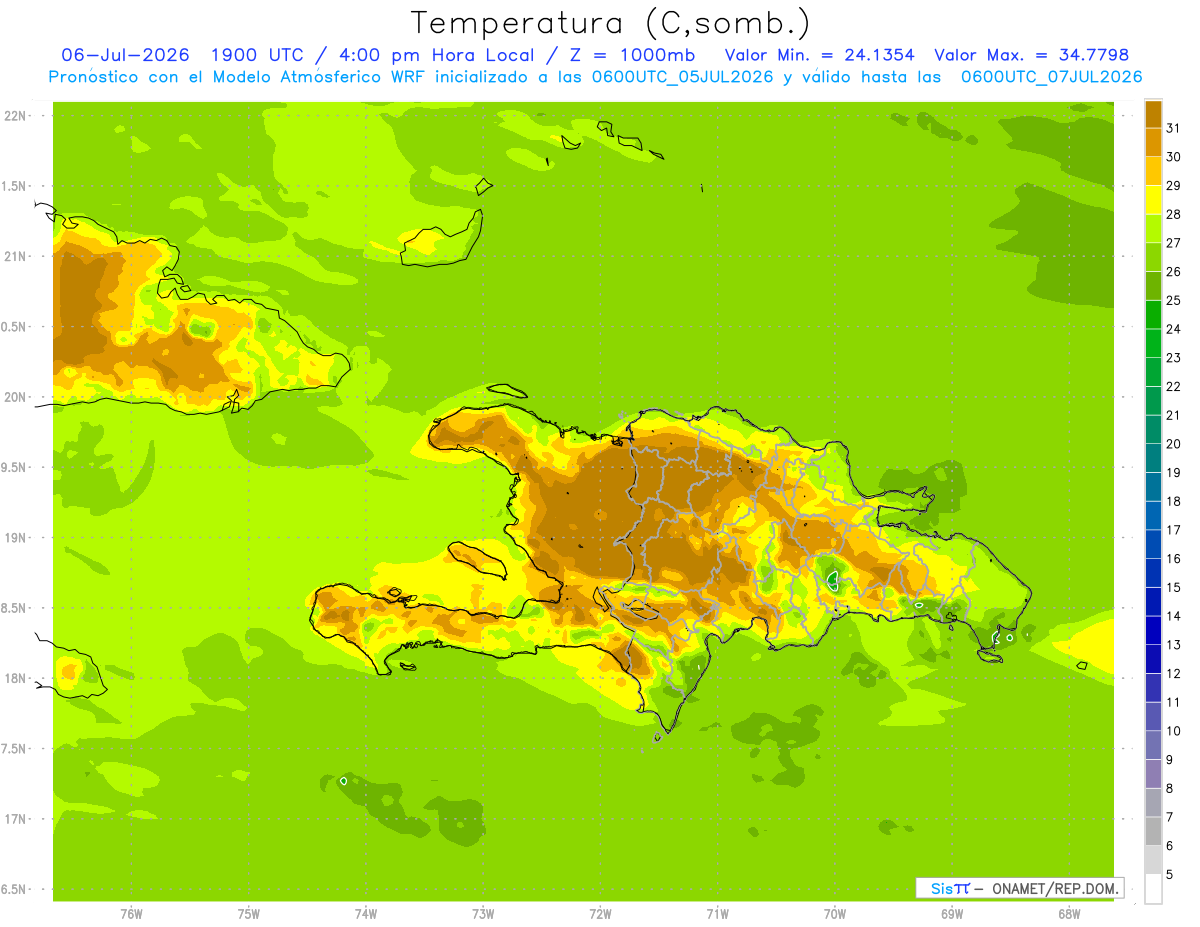Pick the colorbar swatch between 23 and 24

pos(1153,343)
